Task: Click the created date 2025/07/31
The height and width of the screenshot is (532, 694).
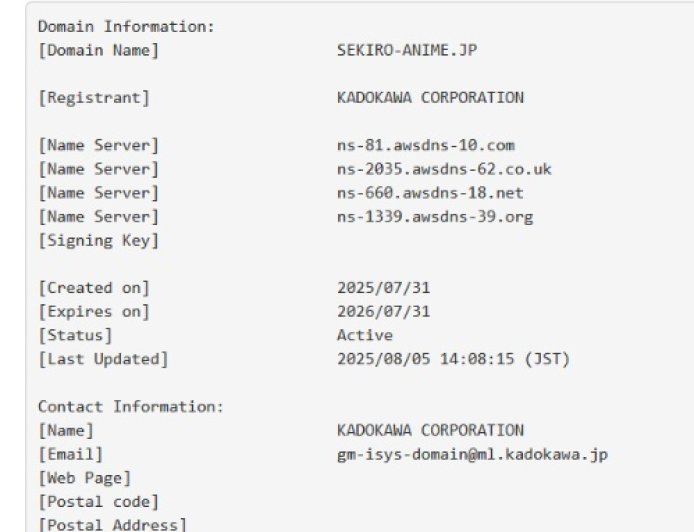Action: point(384,288)
